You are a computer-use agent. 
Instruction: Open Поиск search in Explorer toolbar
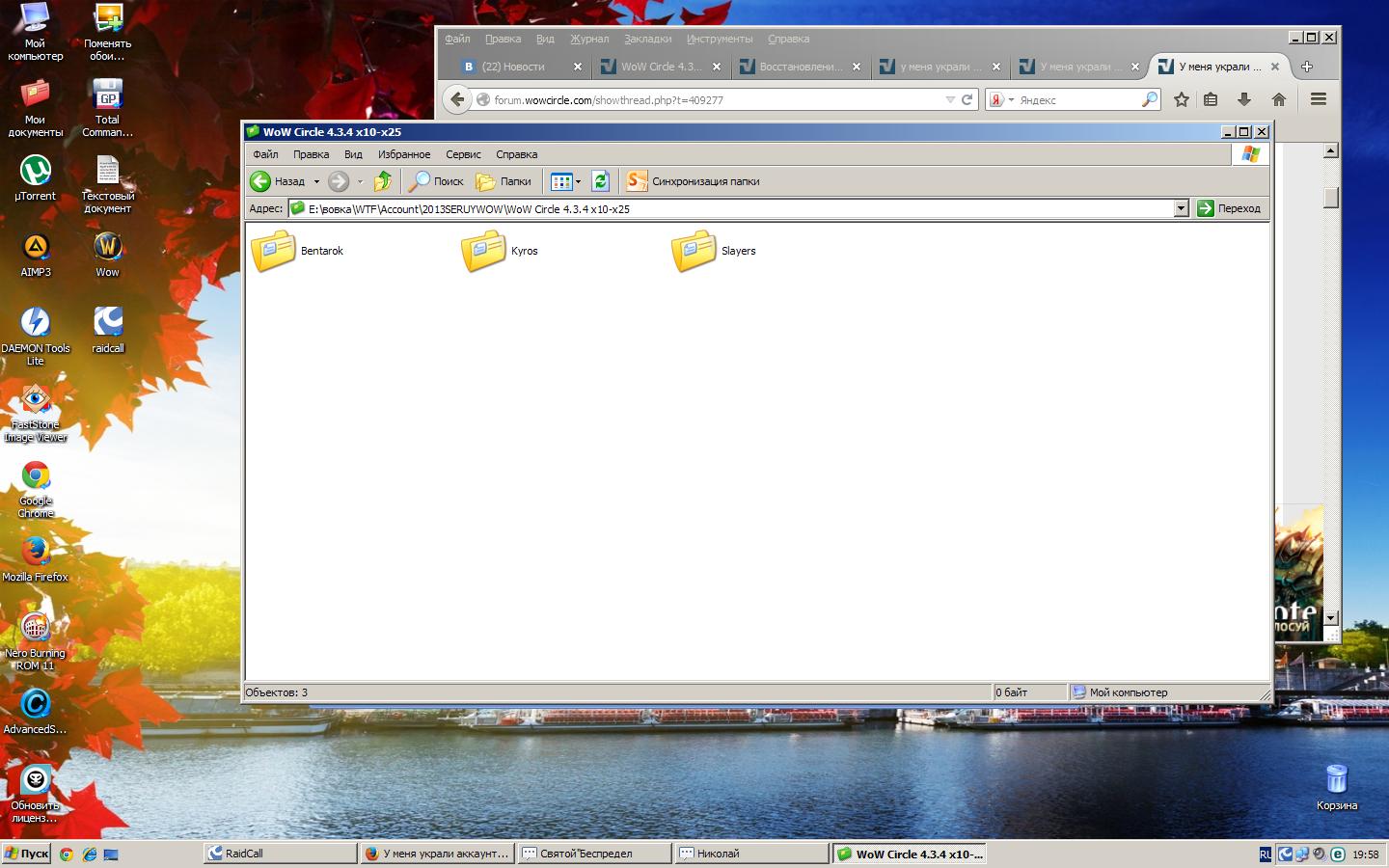tap(436, 181)
